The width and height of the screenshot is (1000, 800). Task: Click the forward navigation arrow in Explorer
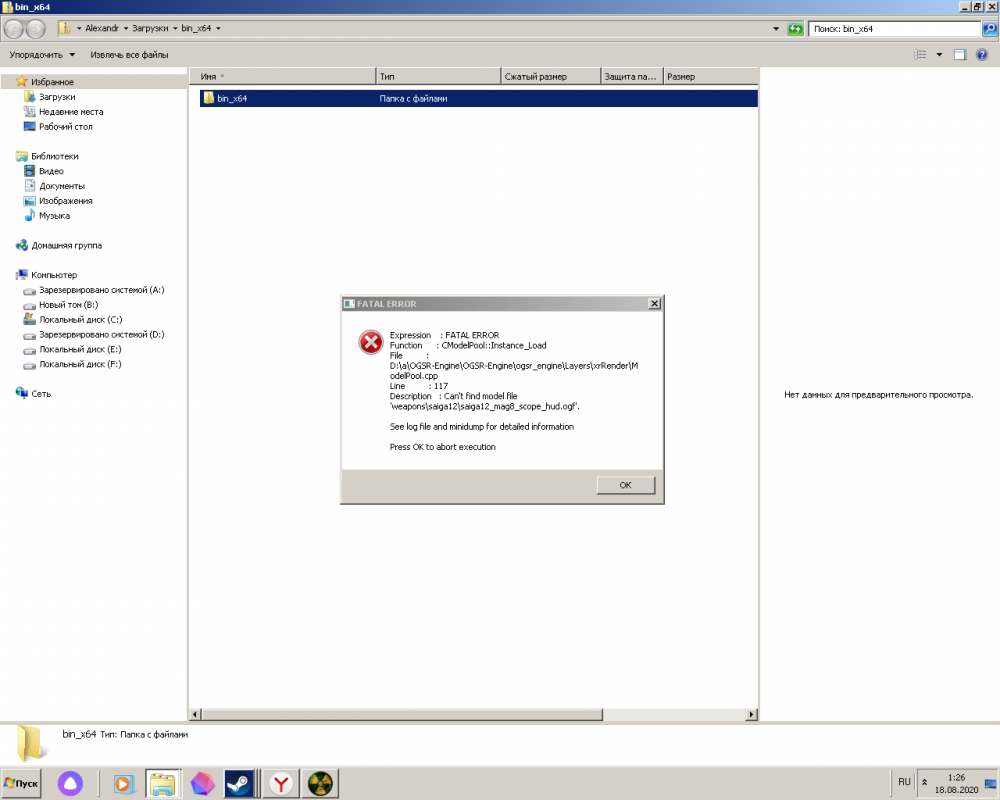tap(36, 29)
